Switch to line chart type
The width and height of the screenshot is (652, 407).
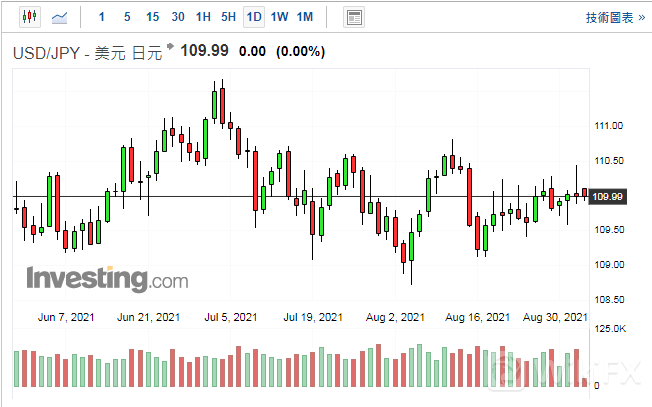[61, 17]
